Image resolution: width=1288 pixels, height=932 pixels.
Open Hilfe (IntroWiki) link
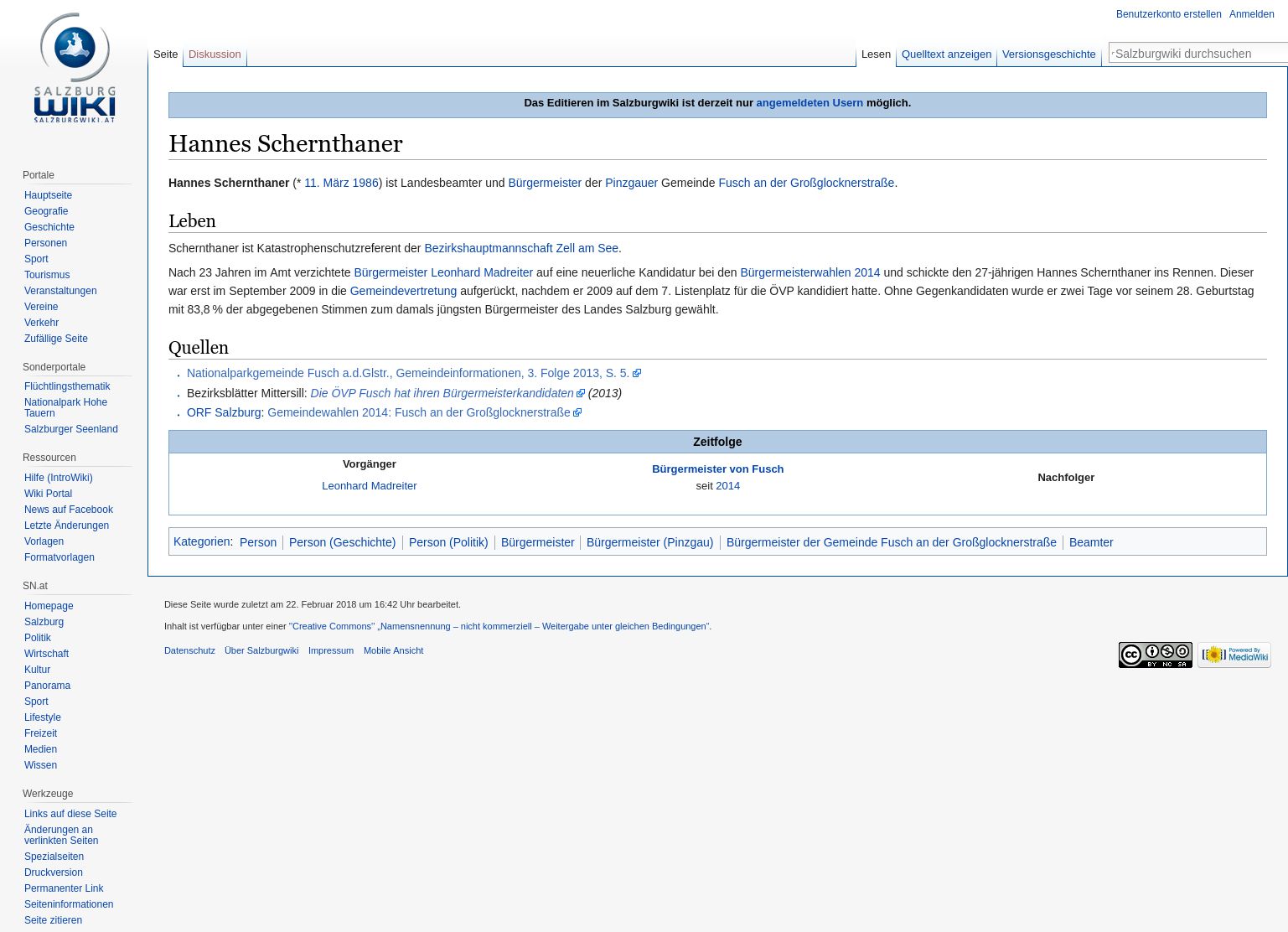coord(59,478)
